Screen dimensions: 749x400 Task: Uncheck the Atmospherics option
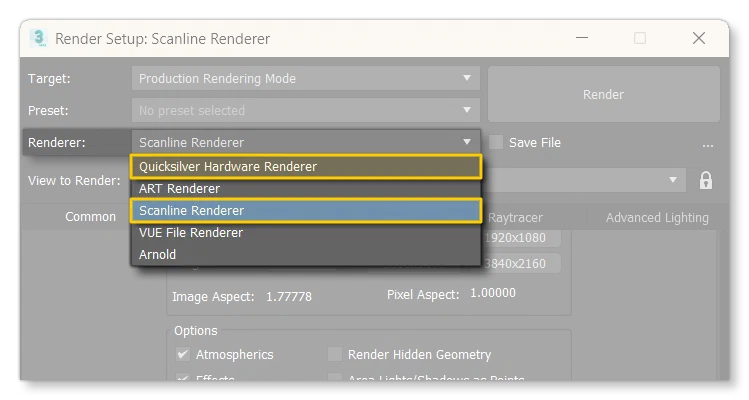coord(183,354)
